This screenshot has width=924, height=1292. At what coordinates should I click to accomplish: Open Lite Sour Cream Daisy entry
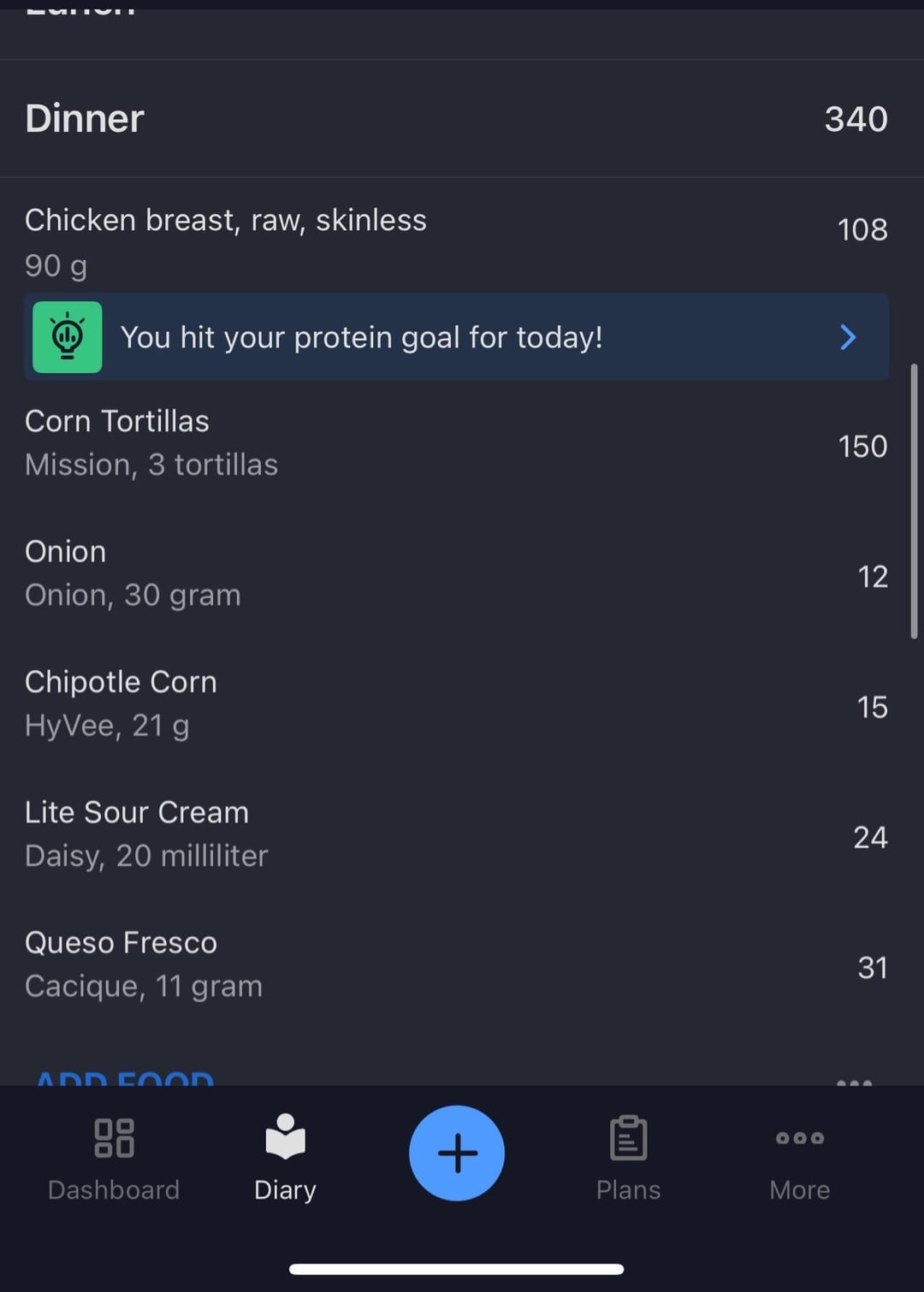click(457, 834)
